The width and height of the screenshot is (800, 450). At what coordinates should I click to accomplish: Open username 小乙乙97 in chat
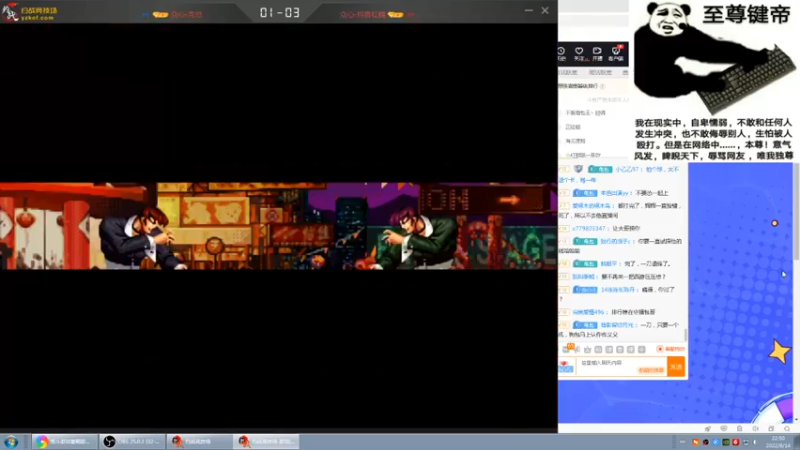point(627,169)
